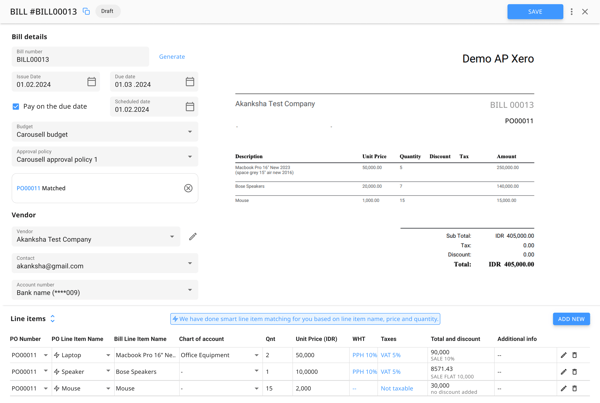The height and width of the screenshot is (403, 600).
Task: Open the Issue Date calendar picker
Action: pyautogui.click(x=91, y=82)
